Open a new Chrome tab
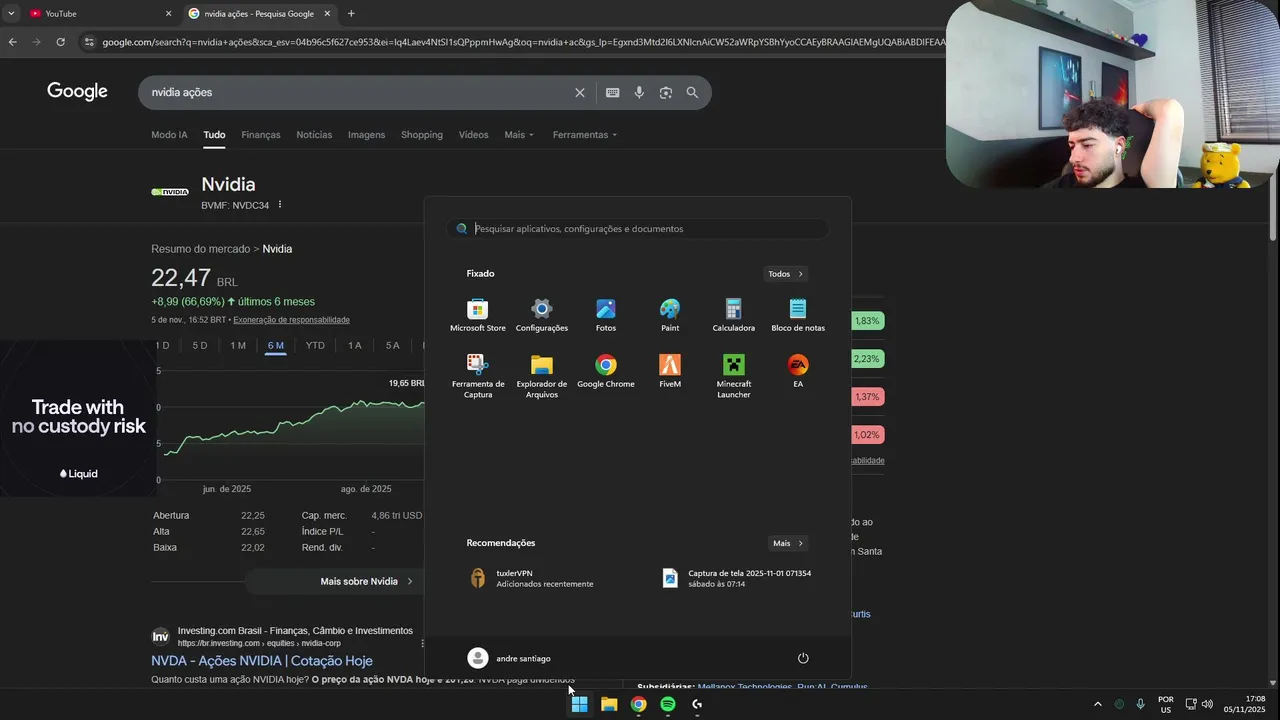Image resolution: width=1280 pixels, height=720 pixels. (x=351, y=14)
